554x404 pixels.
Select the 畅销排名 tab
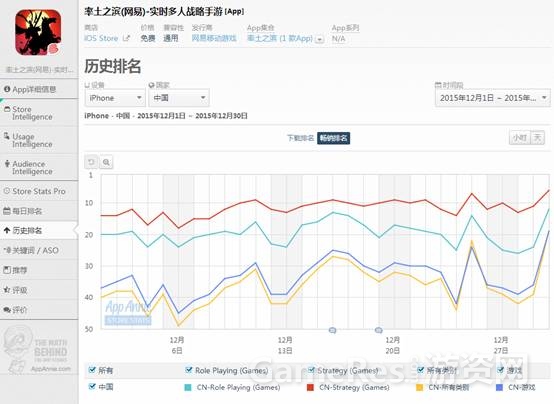(334, 138)
